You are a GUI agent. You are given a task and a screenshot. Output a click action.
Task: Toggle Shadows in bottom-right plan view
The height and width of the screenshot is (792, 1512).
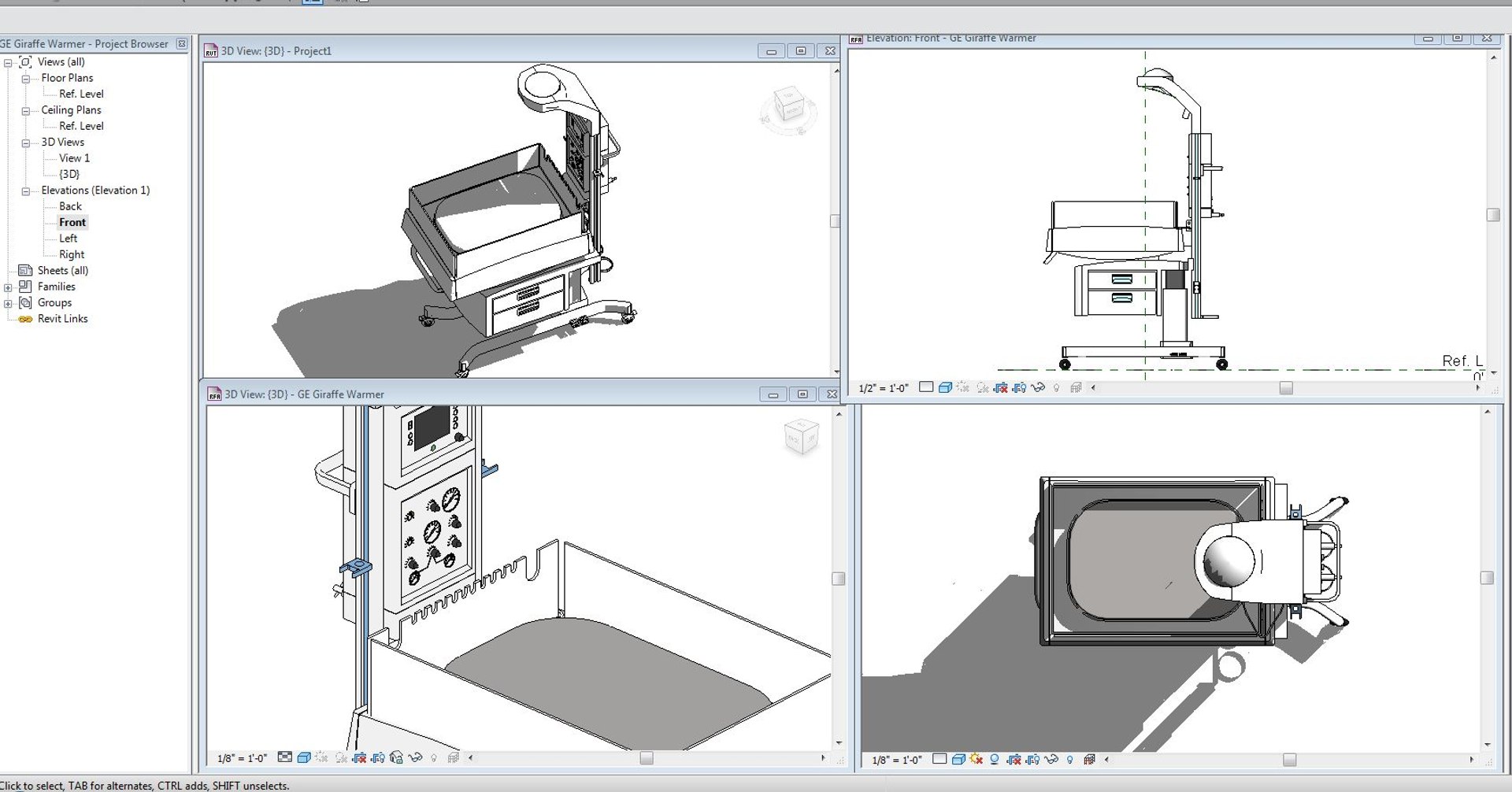tap(995, 760)
